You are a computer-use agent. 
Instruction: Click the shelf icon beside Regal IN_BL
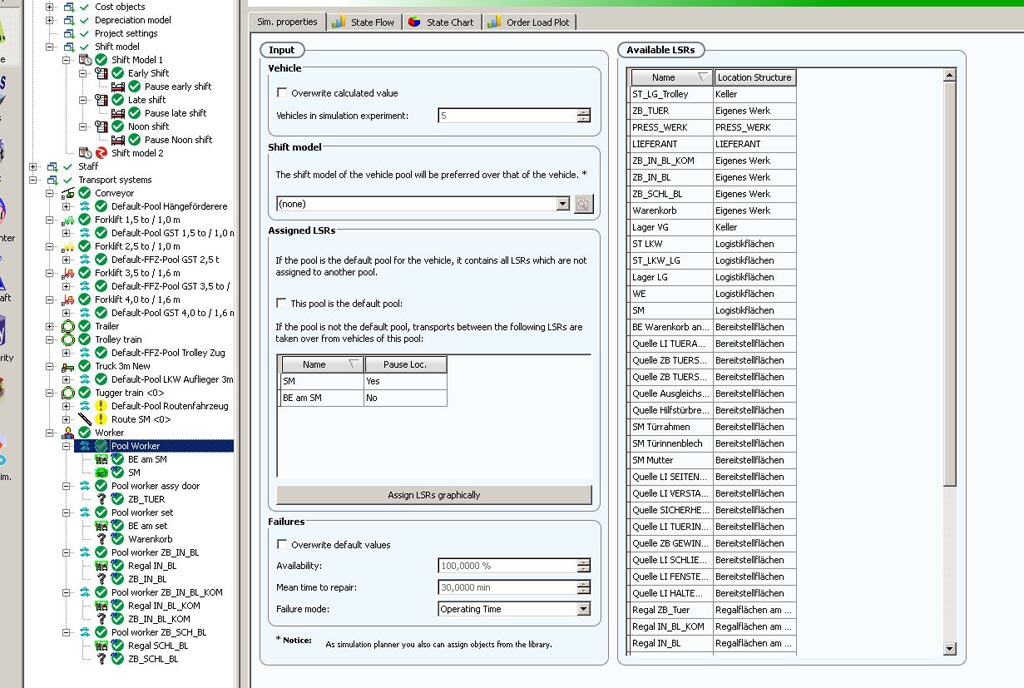click(x=101, y=566)
